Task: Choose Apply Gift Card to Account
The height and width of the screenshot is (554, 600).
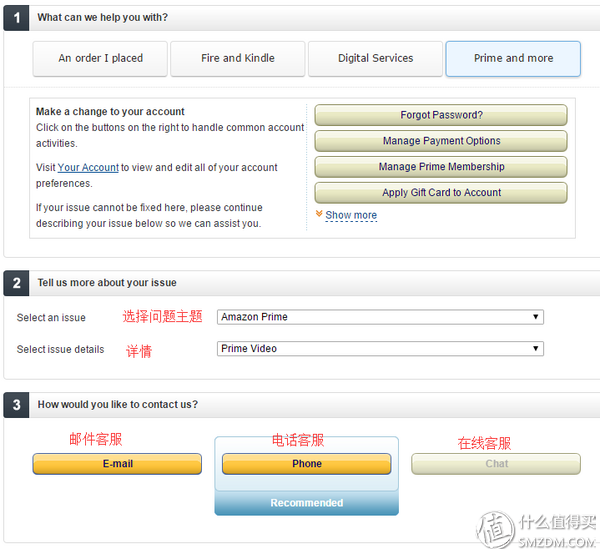Action: (441, 193)
